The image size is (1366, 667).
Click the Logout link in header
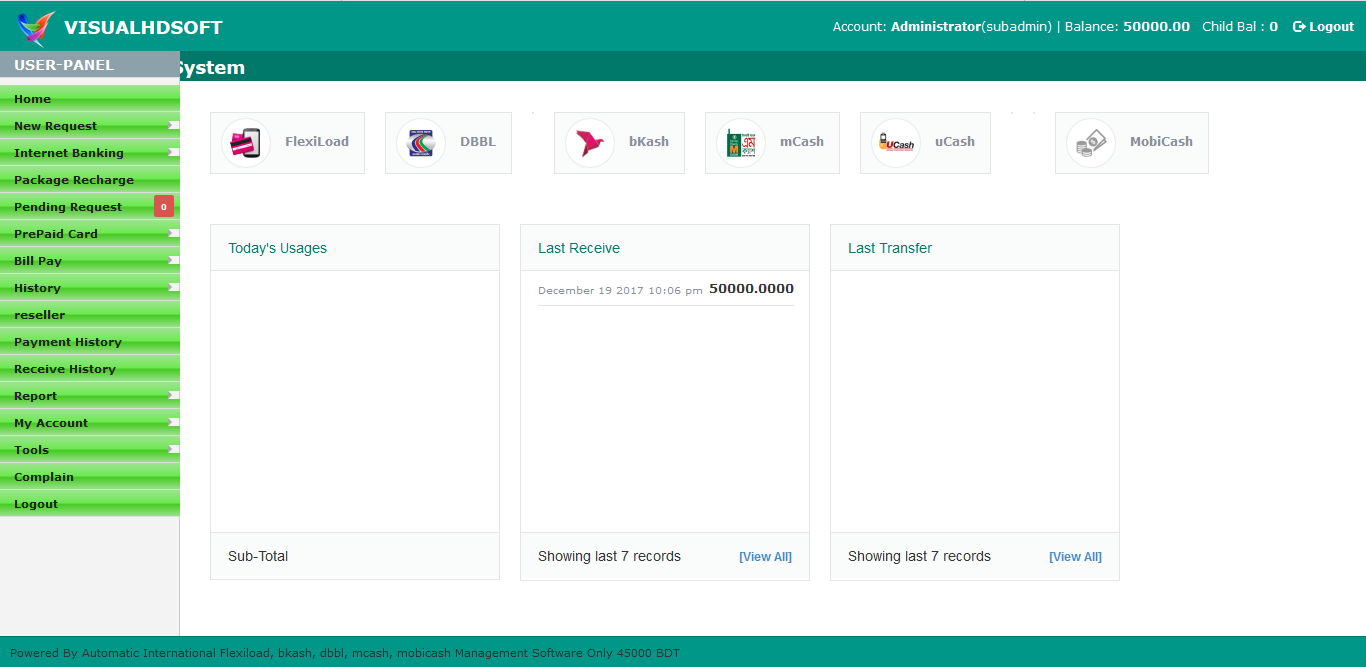pos(1324,27)
